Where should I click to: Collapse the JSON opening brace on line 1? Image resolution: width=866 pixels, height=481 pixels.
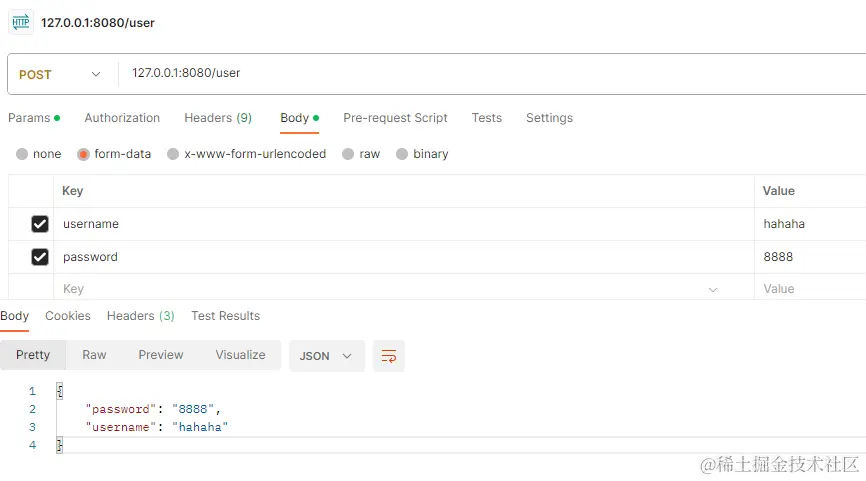[x=60, y=391]
